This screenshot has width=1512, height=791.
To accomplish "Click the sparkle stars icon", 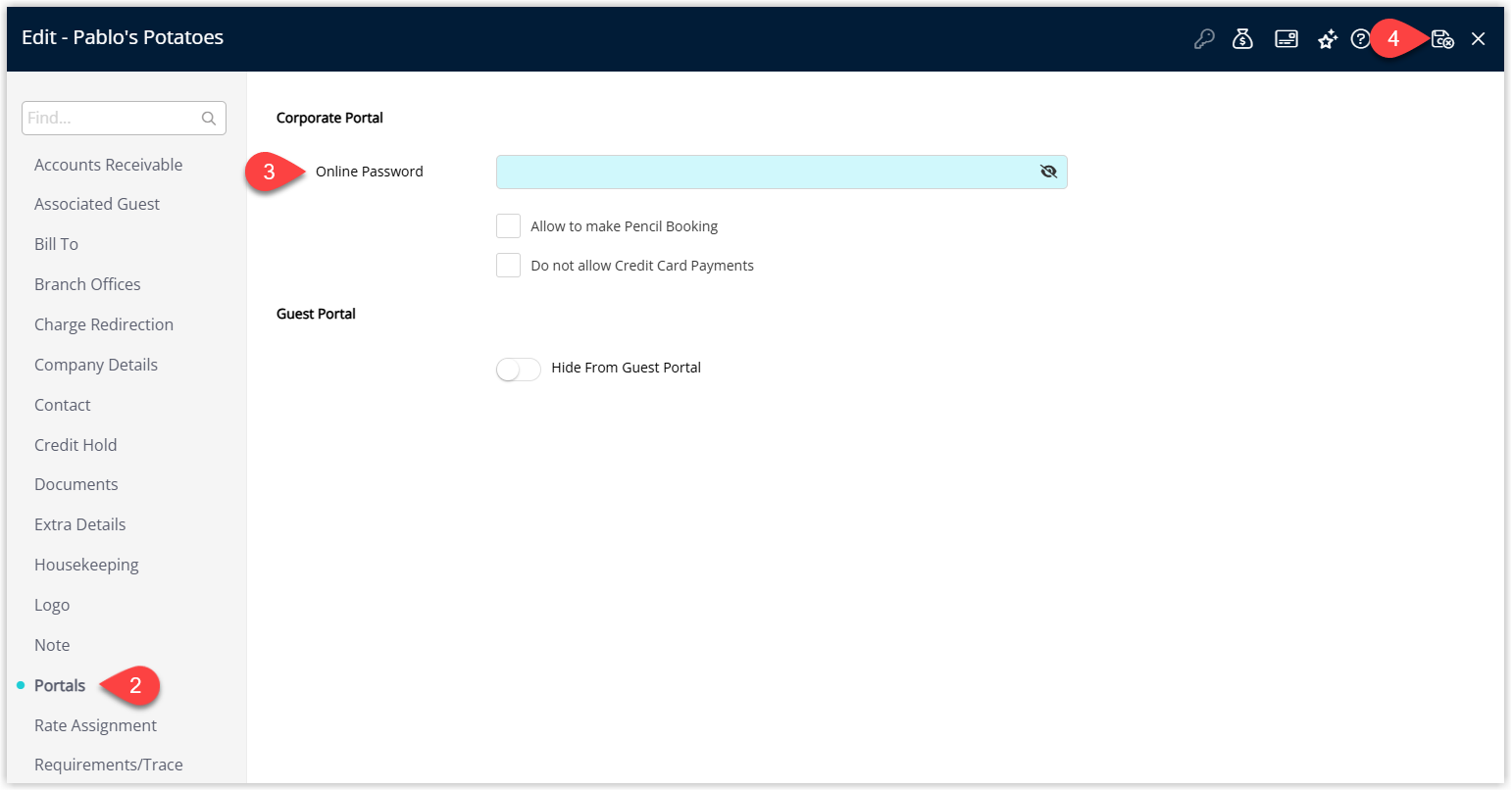I will pos(1328,39).
